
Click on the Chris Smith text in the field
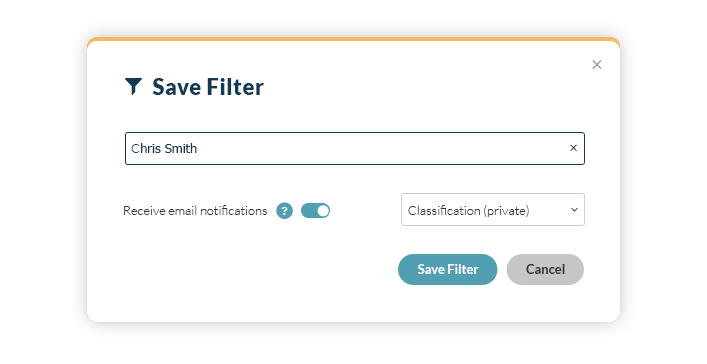(164, 148)
